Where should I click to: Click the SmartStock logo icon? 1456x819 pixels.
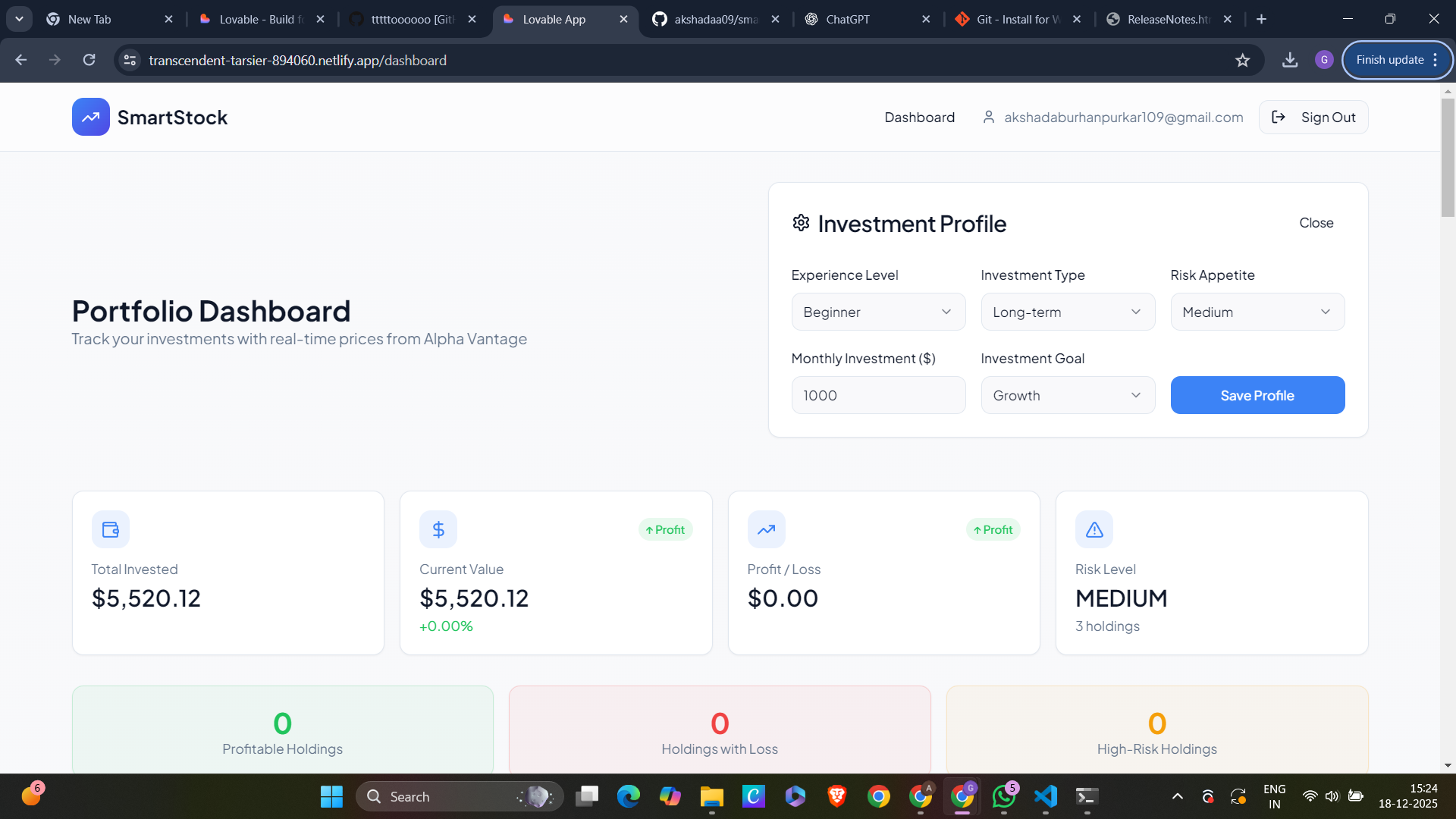pos(90,117)
